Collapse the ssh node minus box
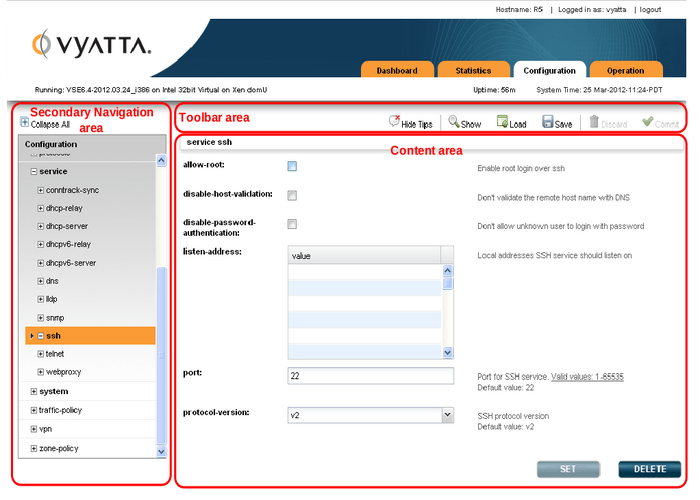Viewport: 700px width, 500px height. (x=41, y=336)
